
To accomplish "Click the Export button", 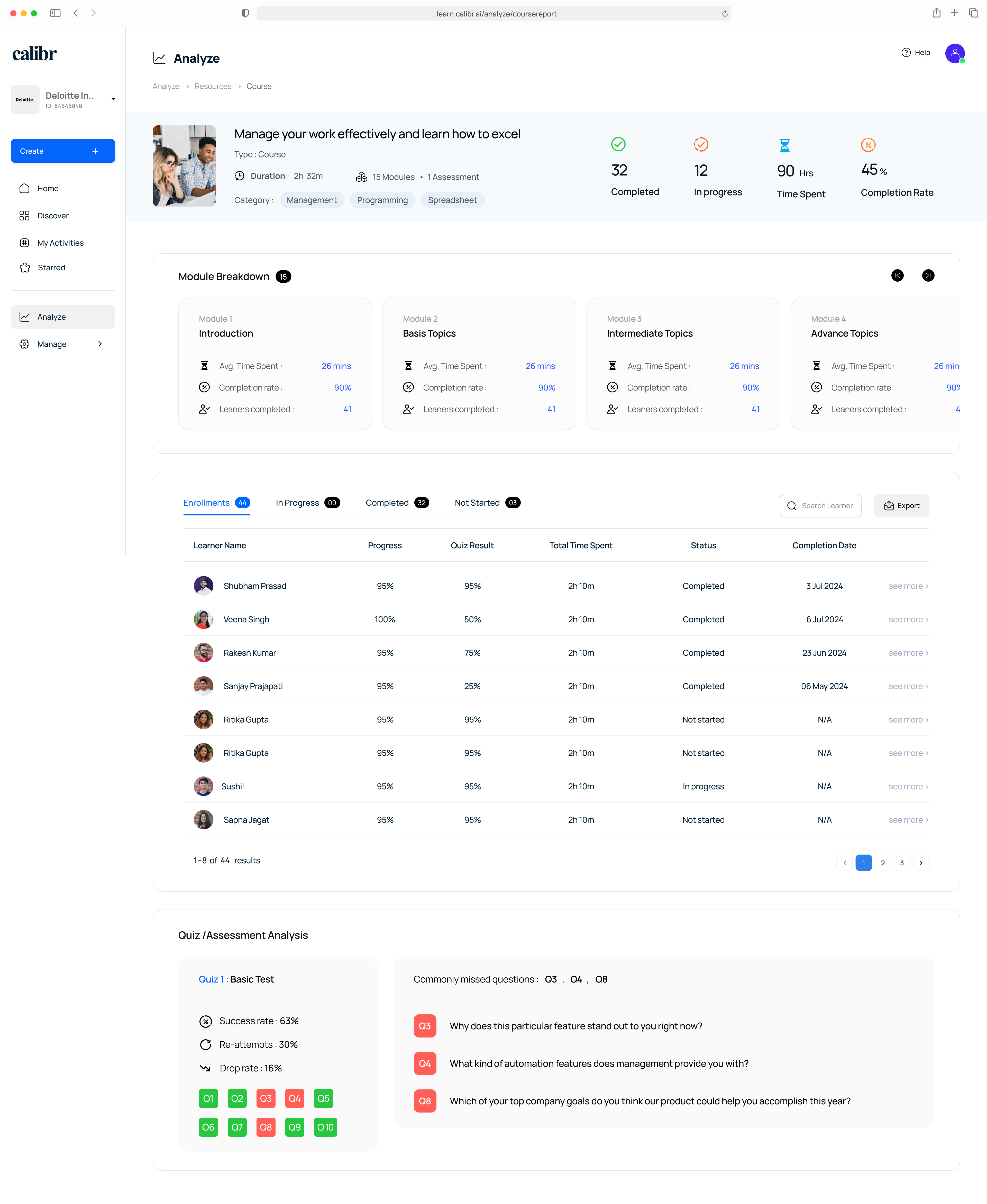I will [x=901, y=506].
